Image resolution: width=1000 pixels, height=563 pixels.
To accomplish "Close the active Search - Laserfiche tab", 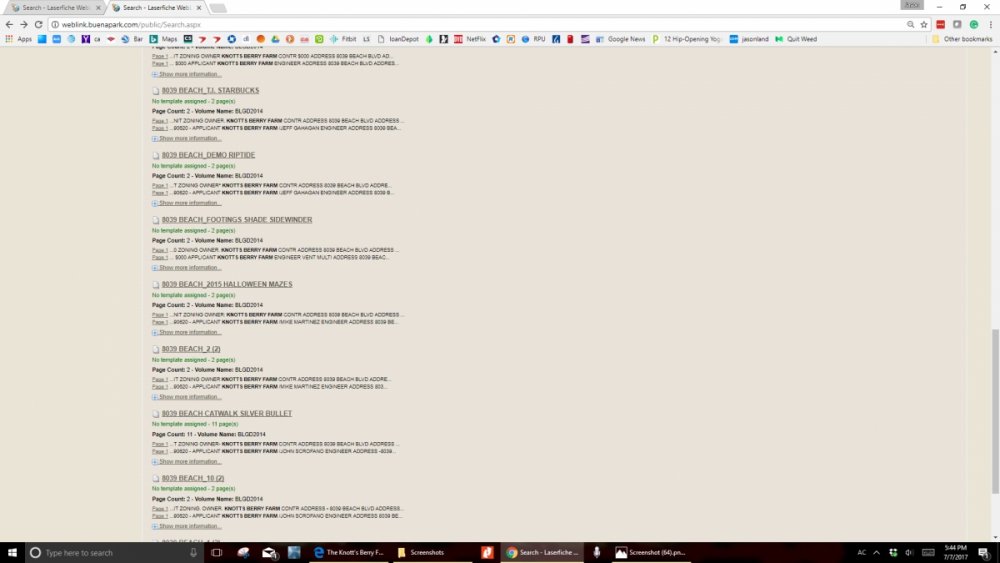I will [199, 8].
